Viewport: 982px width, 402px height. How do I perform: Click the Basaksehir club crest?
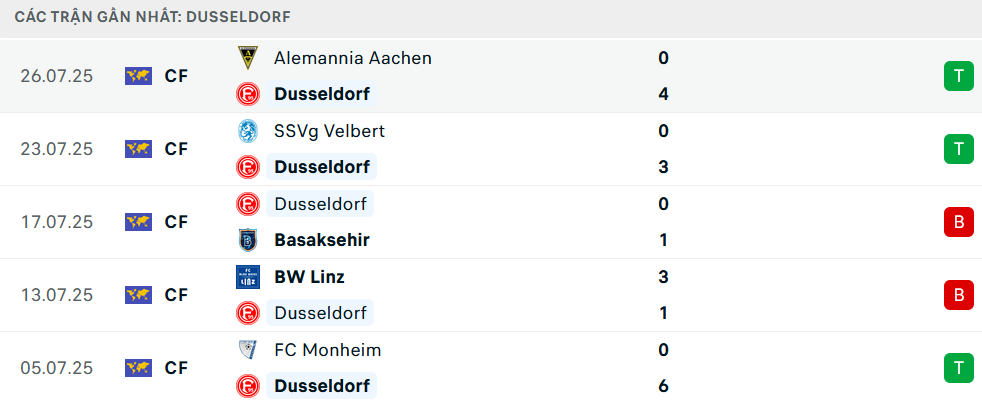248,240
